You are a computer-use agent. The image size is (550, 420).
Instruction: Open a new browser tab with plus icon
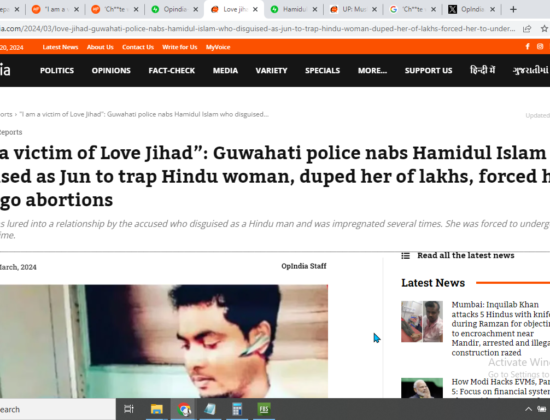tap(513, 9)
